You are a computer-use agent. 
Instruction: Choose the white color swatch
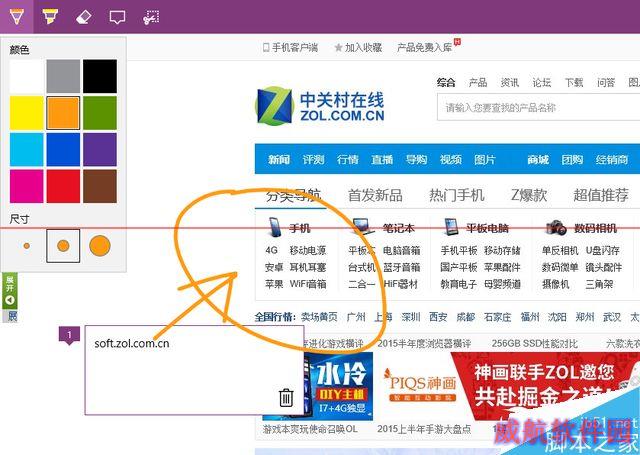click(x=27, y=76)
